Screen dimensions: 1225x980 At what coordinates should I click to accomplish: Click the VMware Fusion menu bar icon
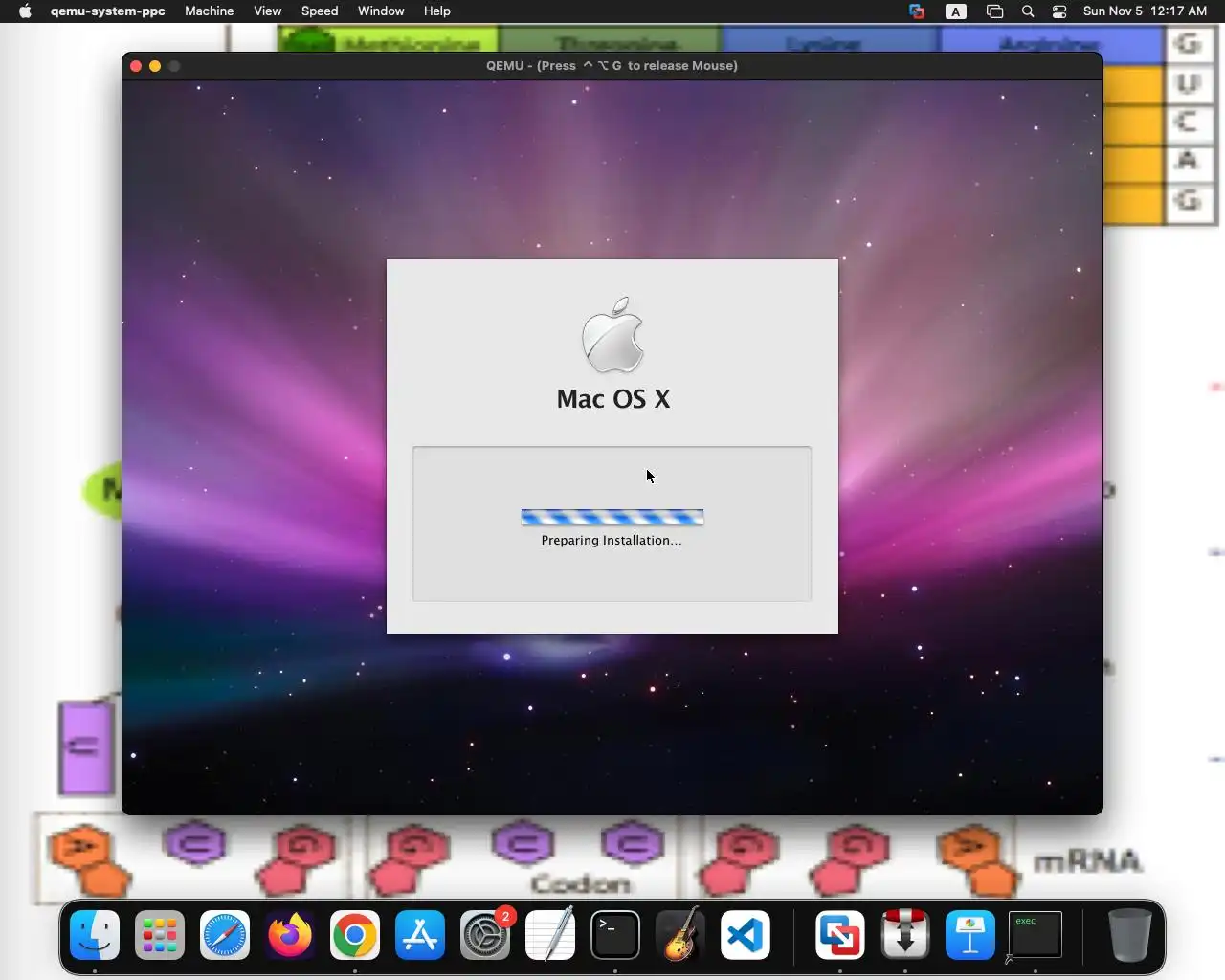pyautogui.click(x=917, y=11)
